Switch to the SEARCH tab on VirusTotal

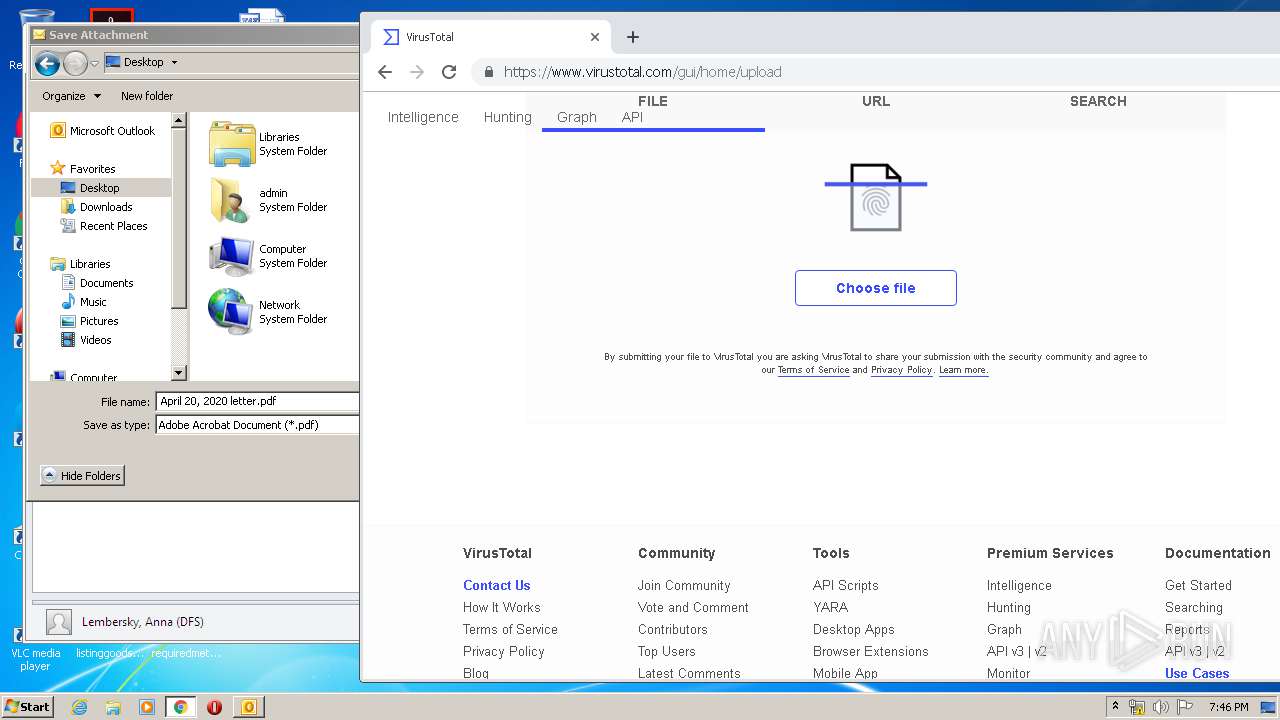point(1098,101)
